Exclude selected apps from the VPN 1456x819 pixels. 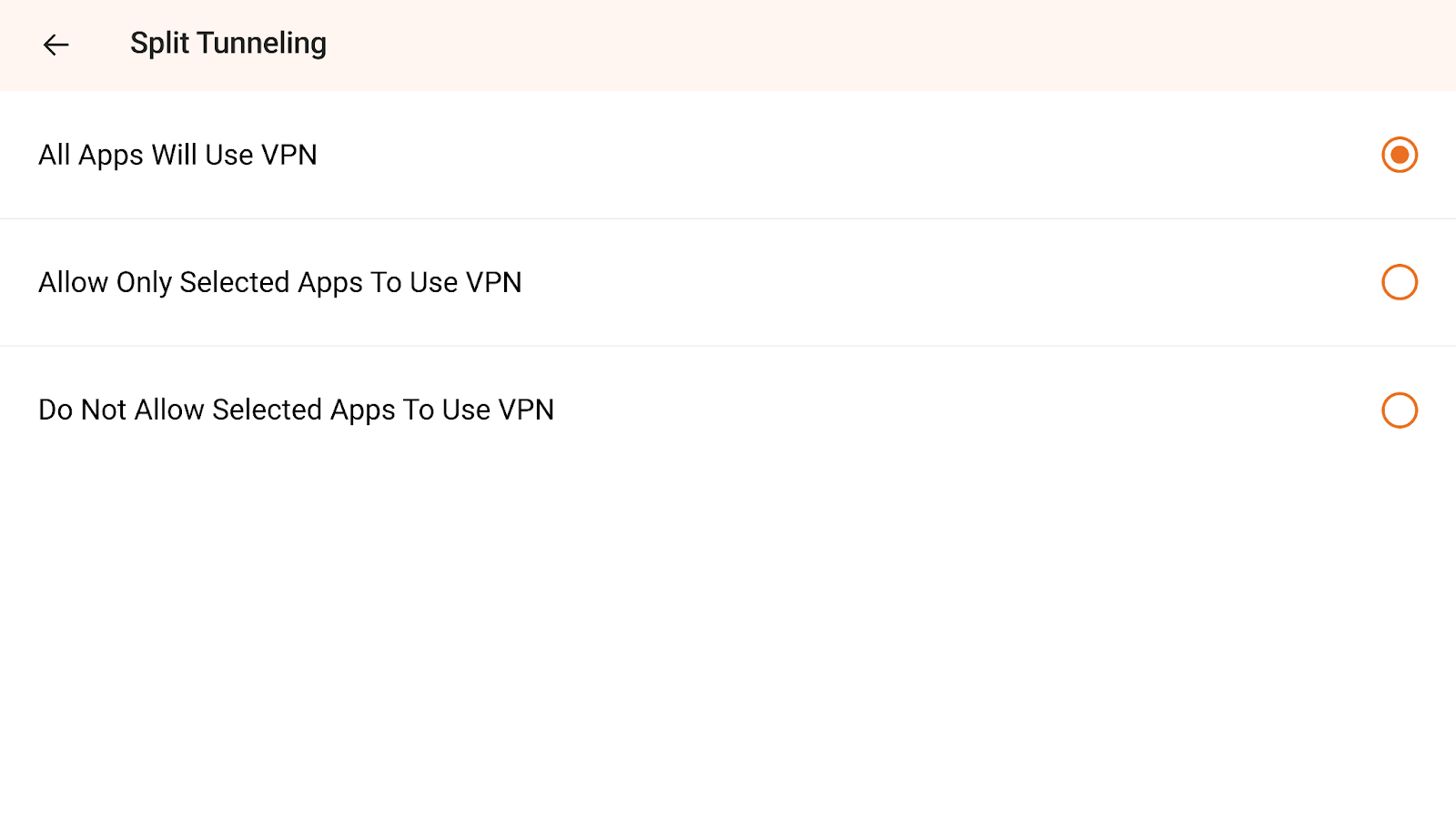click(1399, 410)
